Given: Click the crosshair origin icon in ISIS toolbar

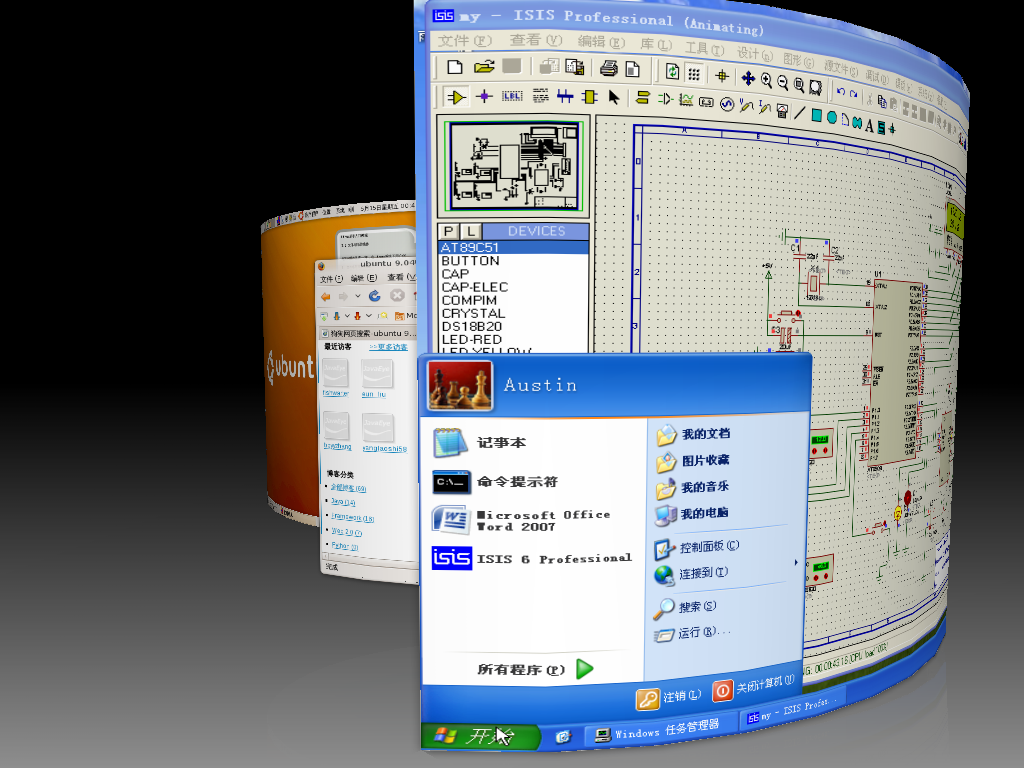Looking at the screenshot, I should click(x=722, y=76).
